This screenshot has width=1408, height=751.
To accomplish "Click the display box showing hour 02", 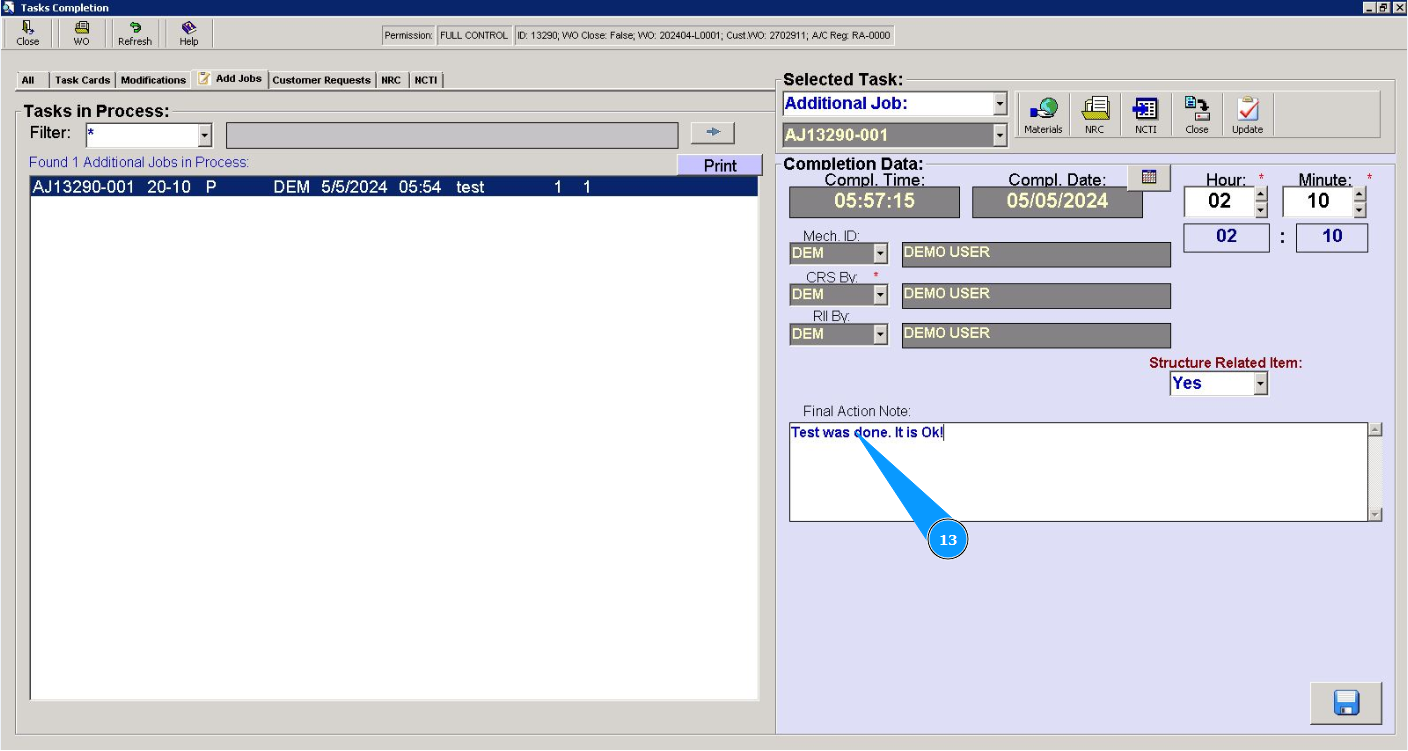I will (1226, 237).
